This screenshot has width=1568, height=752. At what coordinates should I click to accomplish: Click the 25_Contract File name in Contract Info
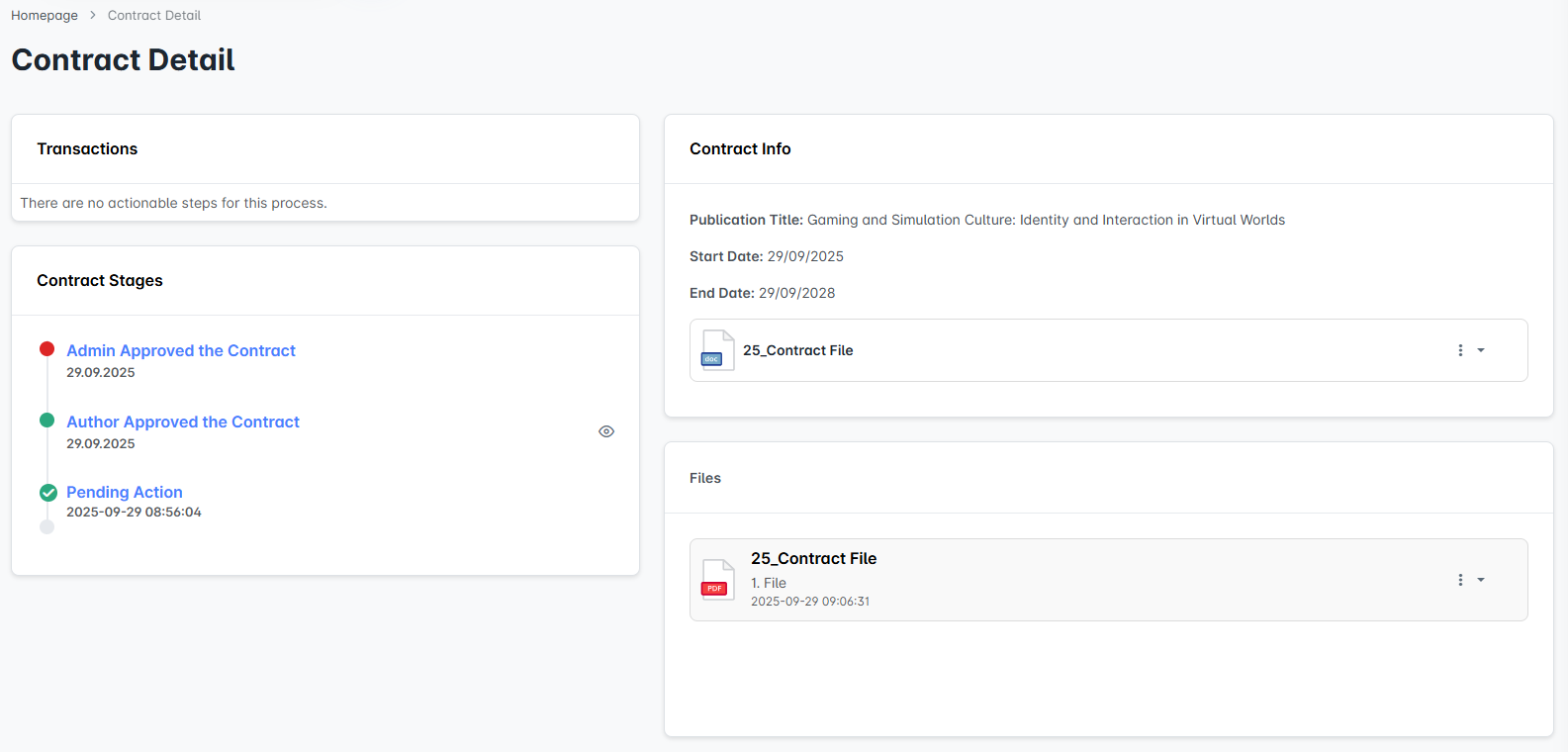797,350
